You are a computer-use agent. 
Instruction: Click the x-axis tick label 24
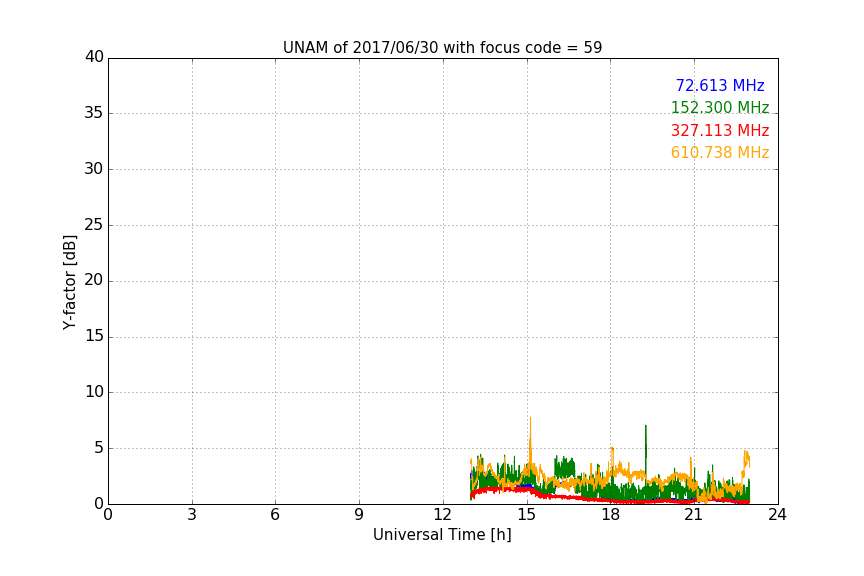777,515
